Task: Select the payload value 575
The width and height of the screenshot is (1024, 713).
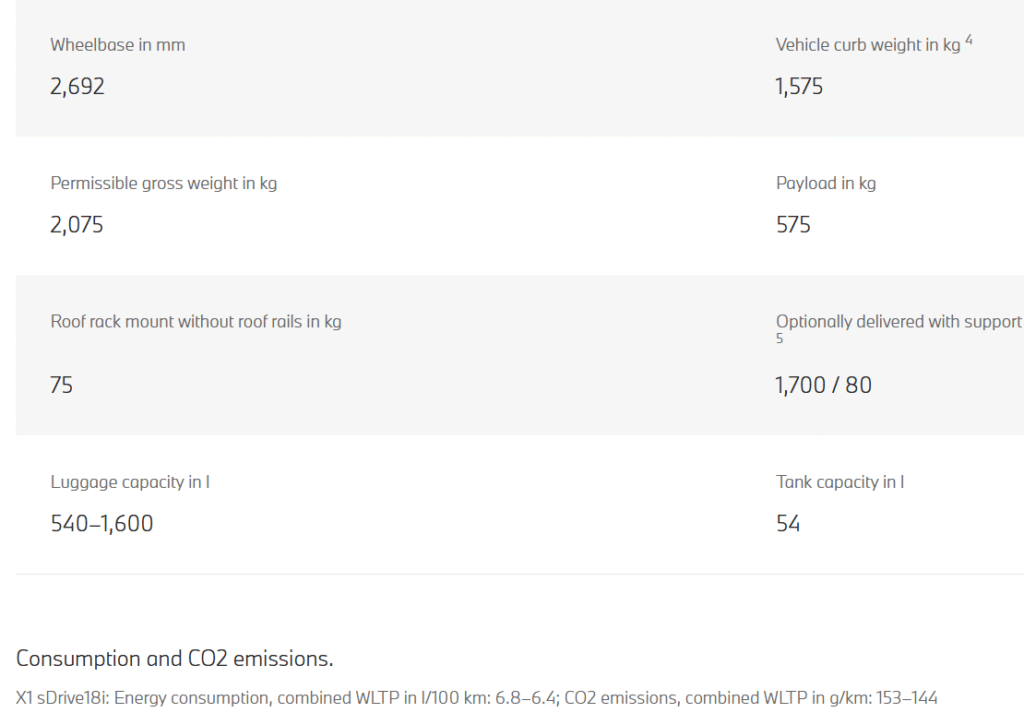Action: 793,225
